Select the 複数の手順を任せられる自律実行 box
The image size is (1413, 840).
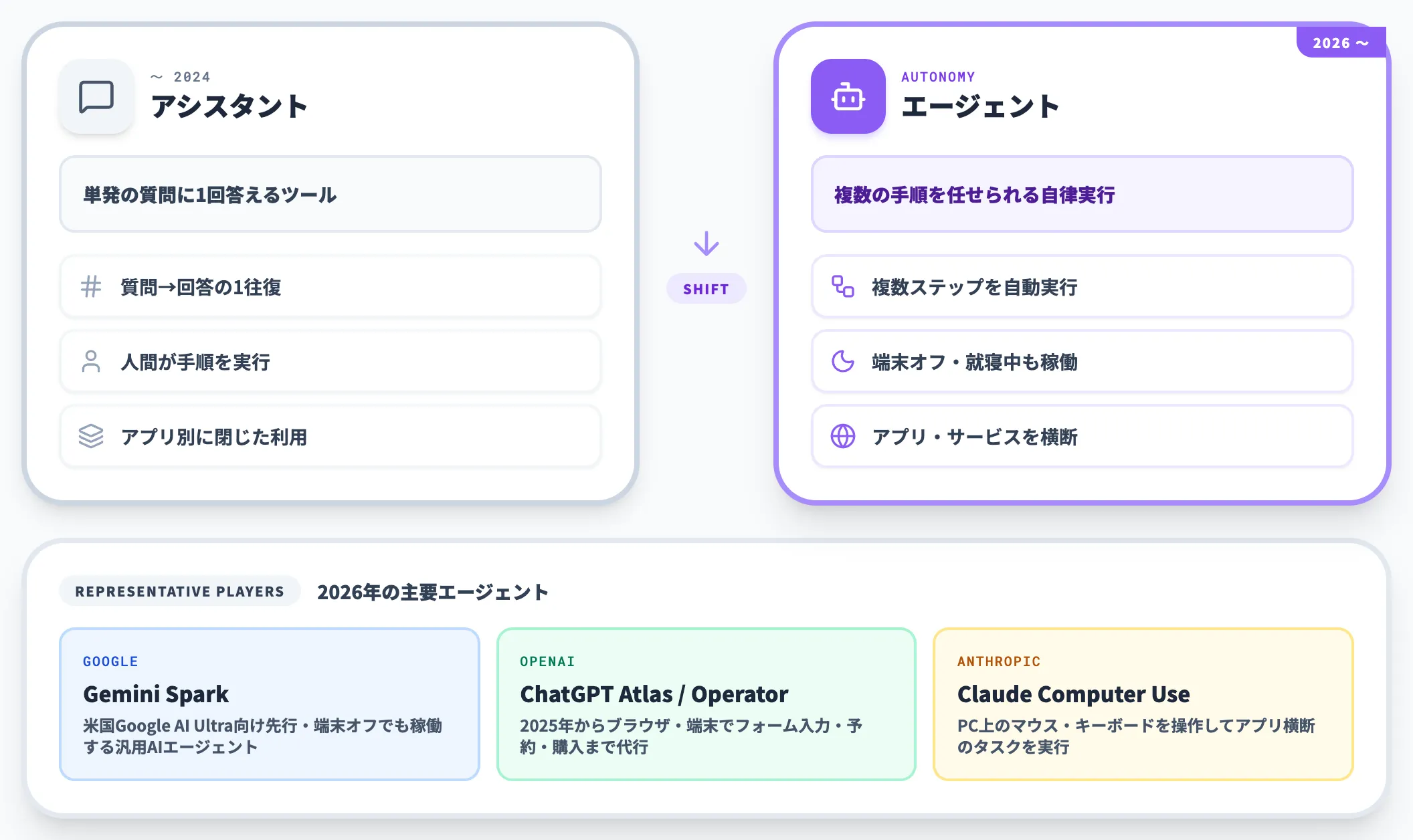[1082, 195]
